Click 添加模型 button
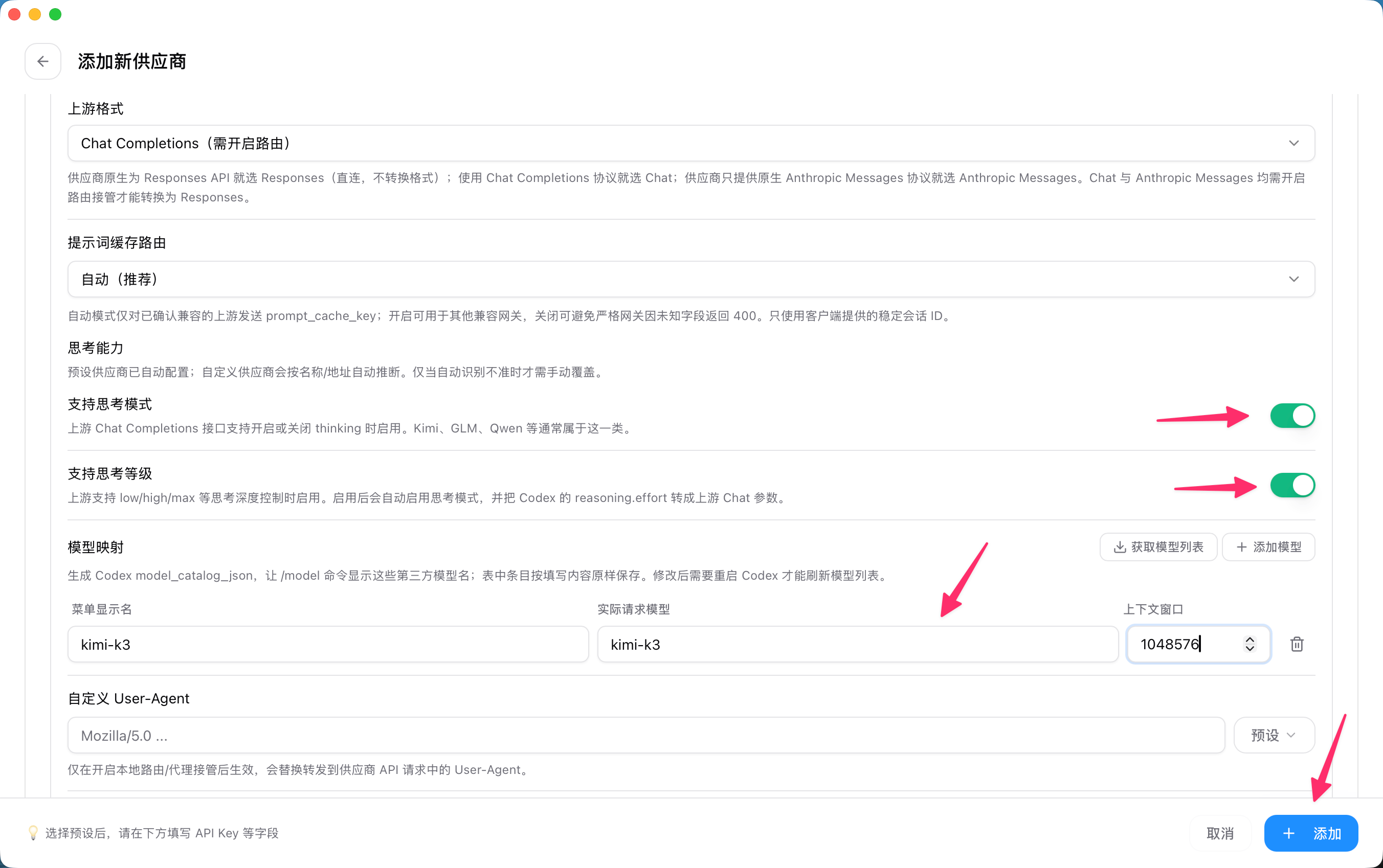1383x868 pixels. click(x=1269, y=547)
